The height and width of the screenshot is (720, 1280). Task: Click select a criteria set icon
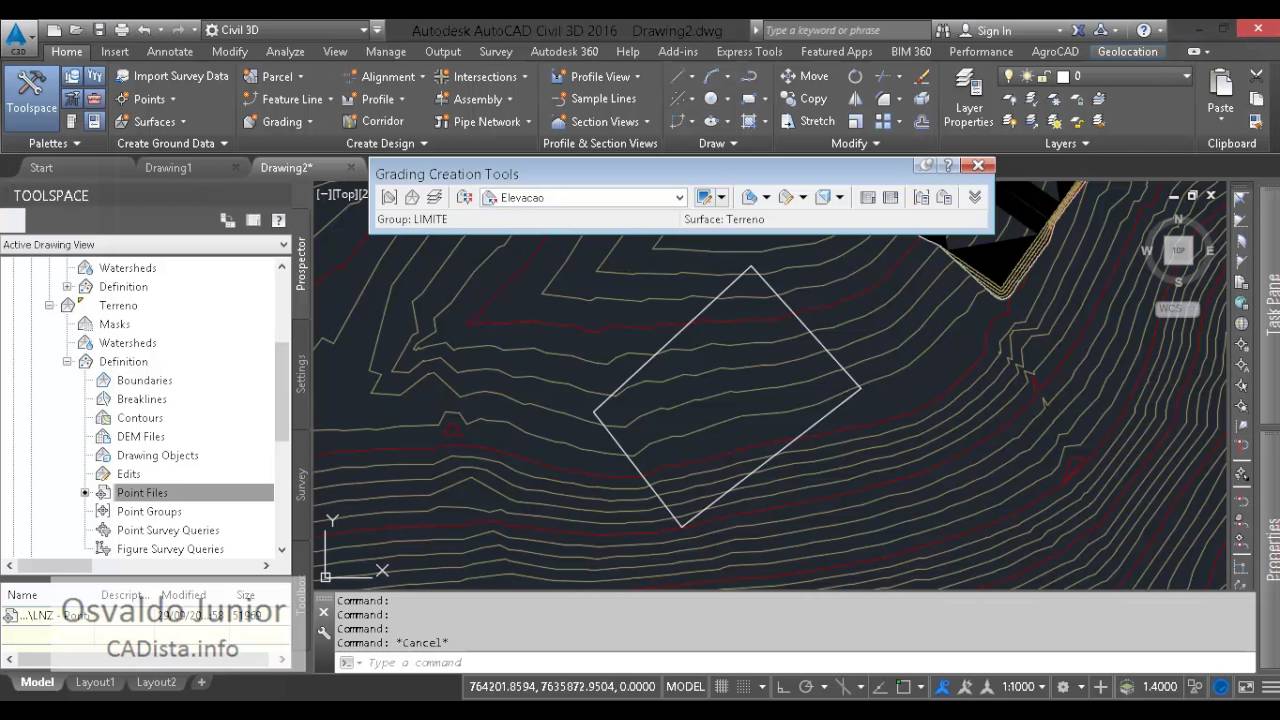[464, 198]
